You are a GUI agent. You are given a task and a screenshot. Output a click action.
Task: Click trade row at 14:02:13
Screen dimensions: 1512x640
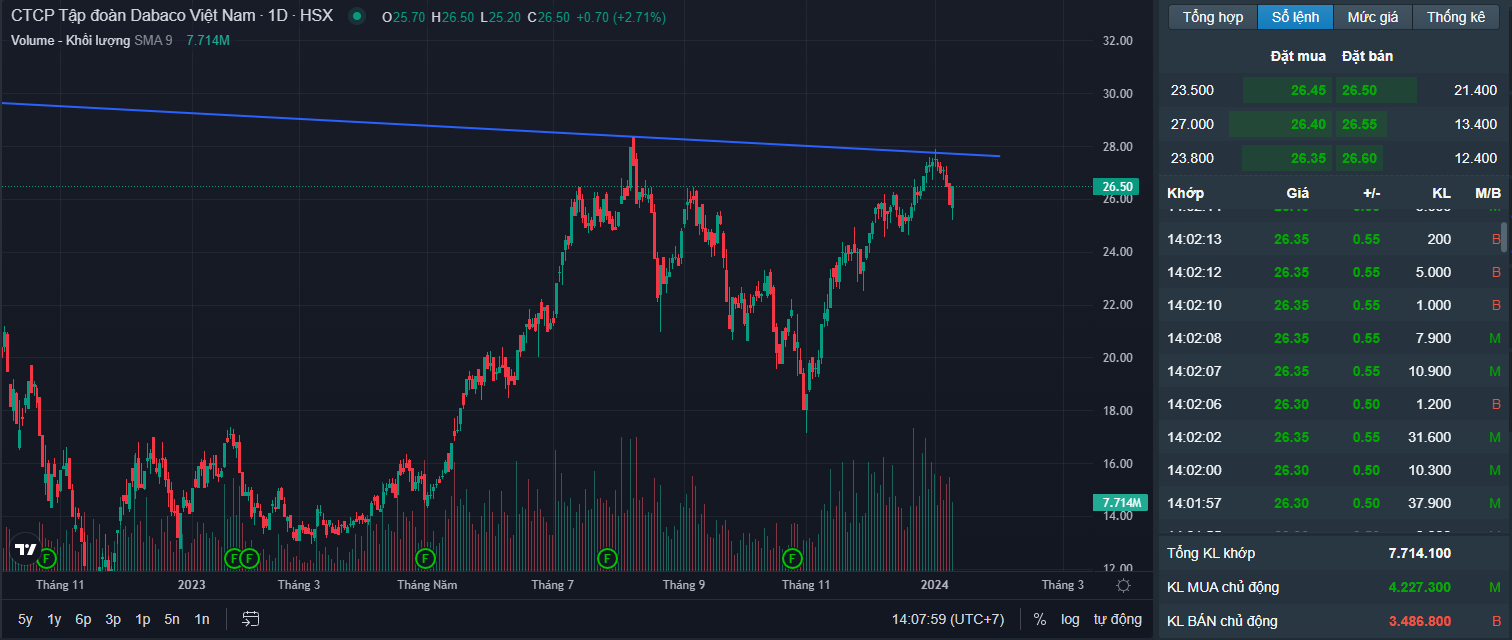1334,239
